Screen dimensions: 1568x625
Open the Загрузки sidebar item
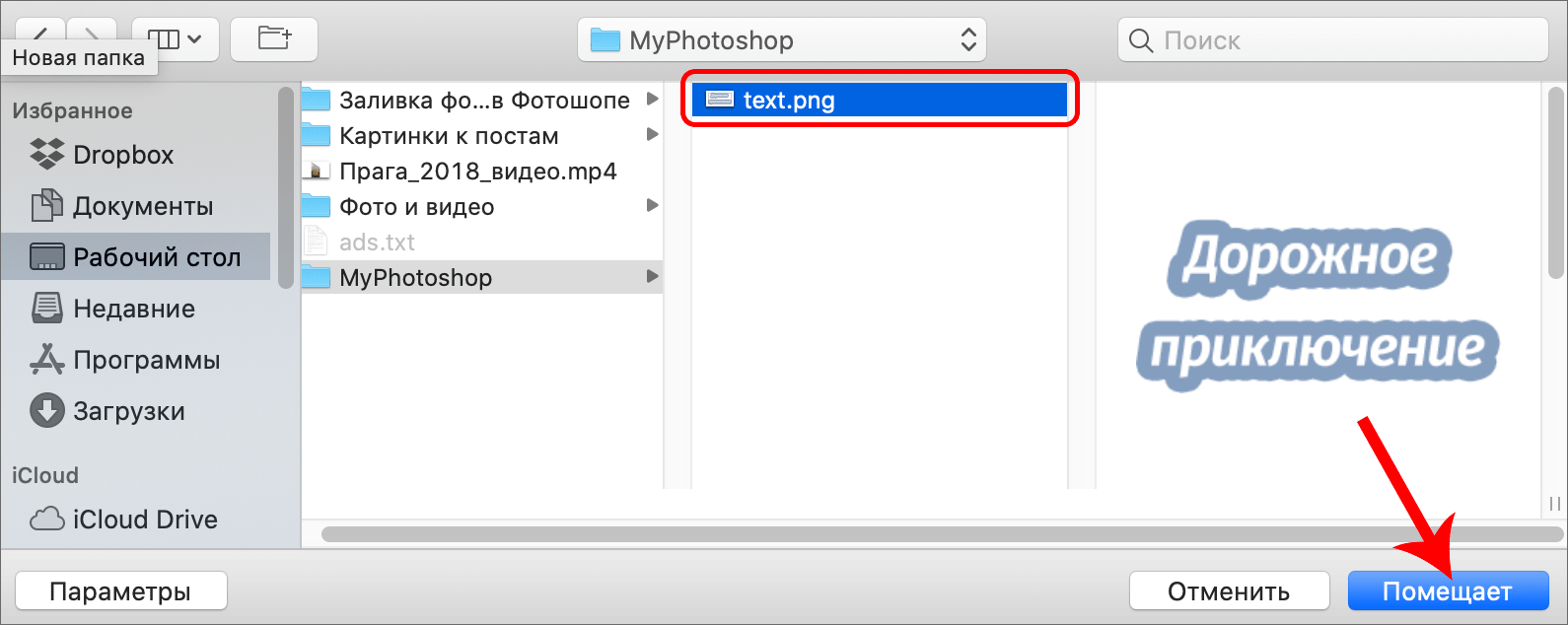[x=128, y=411]
